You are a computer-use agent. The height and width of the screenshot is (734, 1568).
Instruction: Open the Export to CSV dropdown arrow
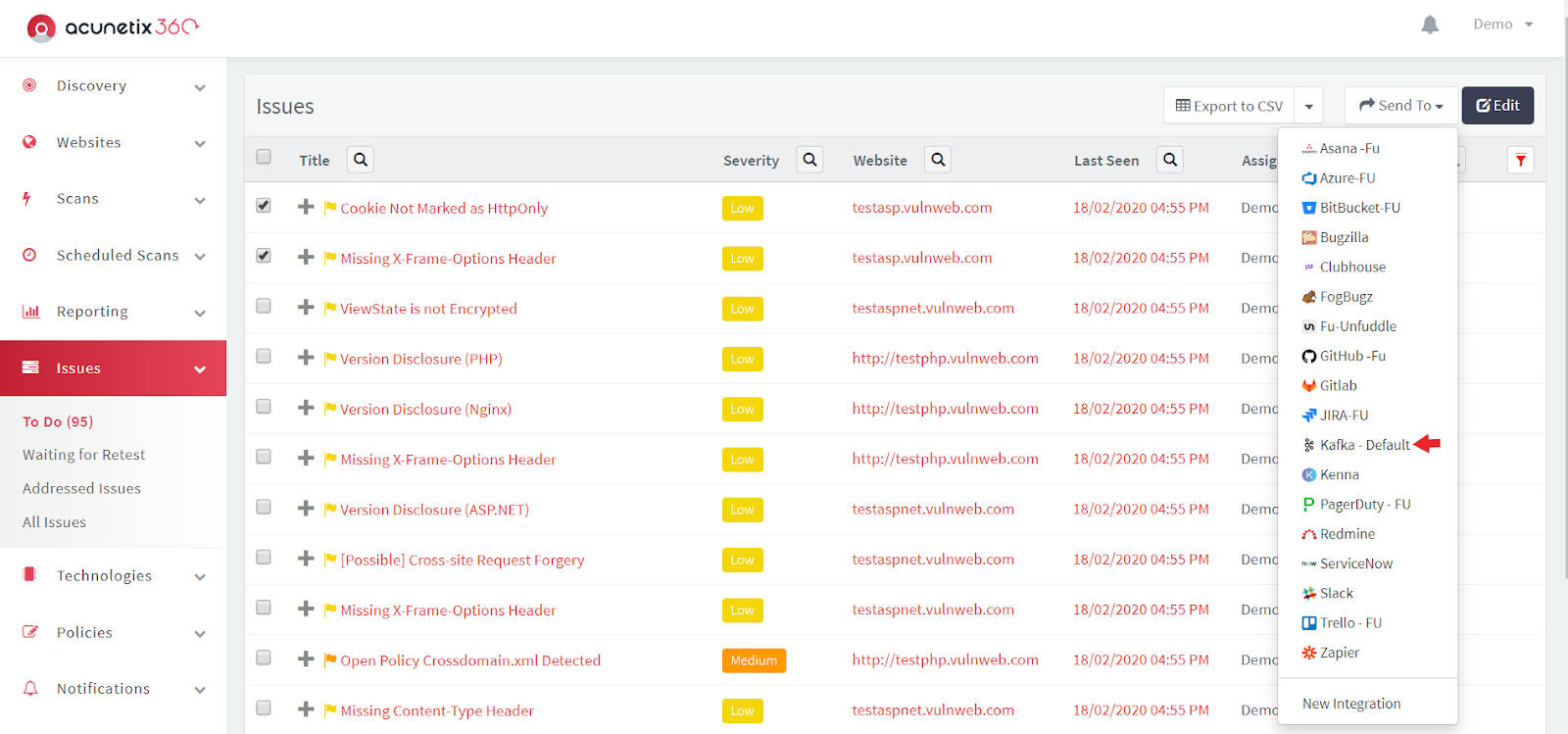click(1308, 106)
